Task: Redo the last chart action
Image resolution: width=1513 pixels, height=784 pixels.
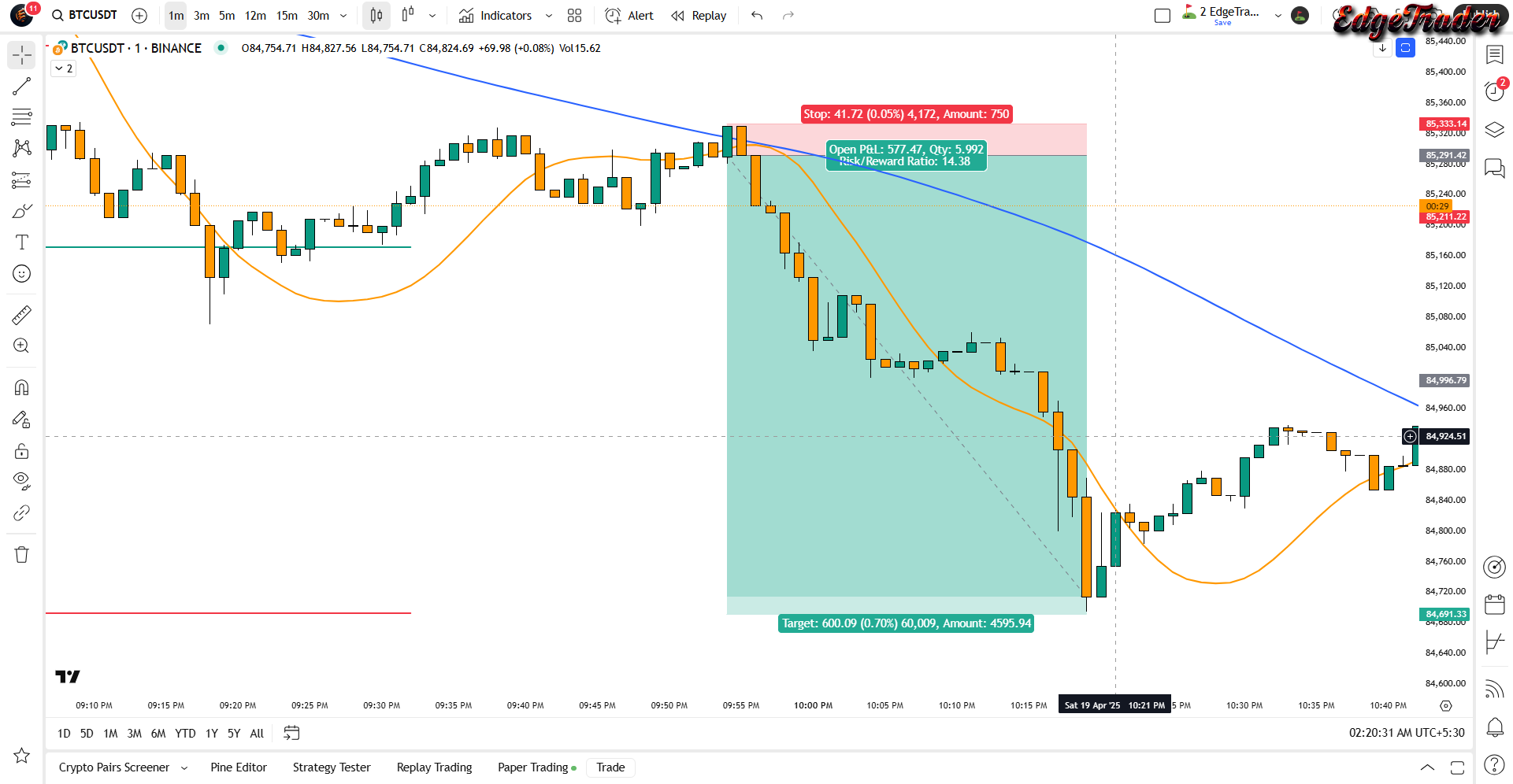Action: pyautogui.click(x=788, y=16)
